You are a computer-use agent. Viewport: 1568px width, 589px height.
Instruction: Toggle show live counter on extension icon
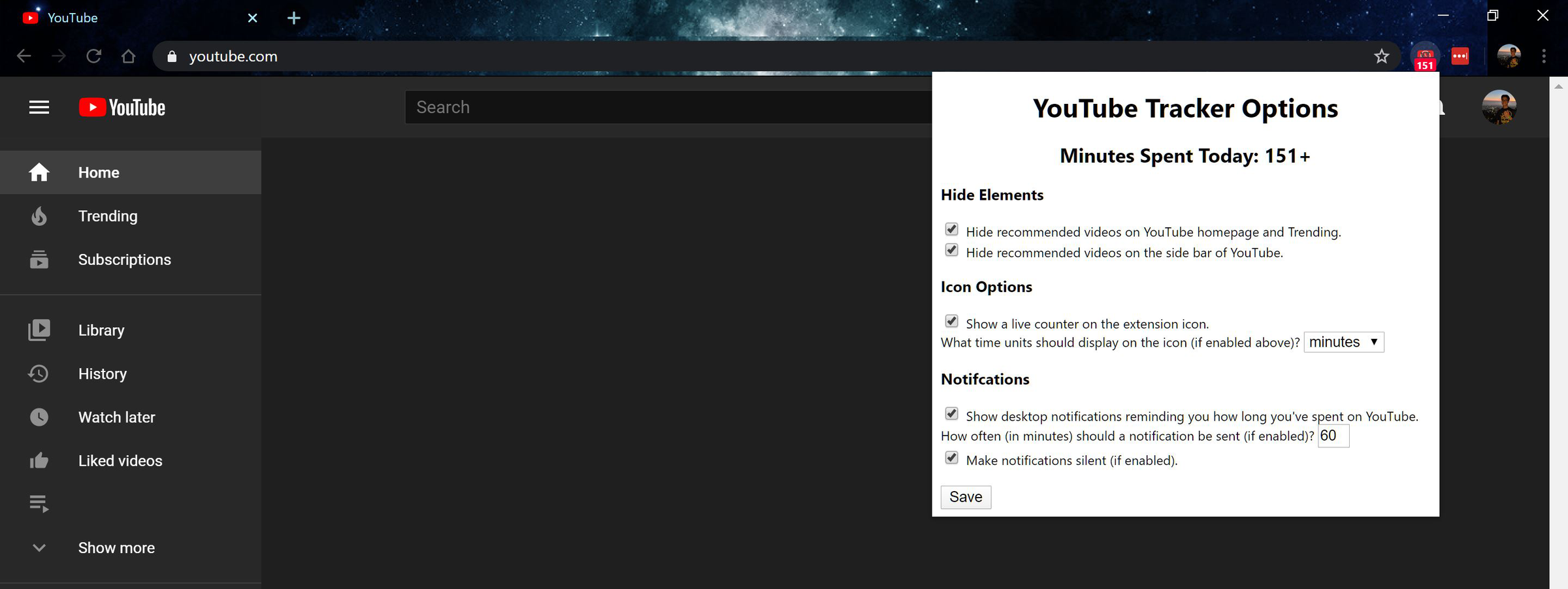coord(952,321)
